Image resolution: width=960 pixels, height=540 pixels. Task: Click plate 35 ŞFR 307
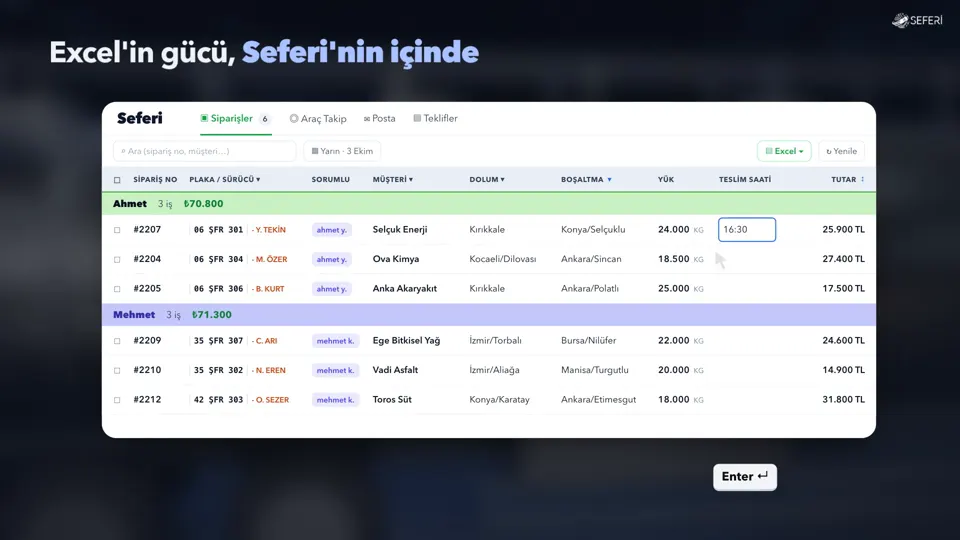pos(219,340)
